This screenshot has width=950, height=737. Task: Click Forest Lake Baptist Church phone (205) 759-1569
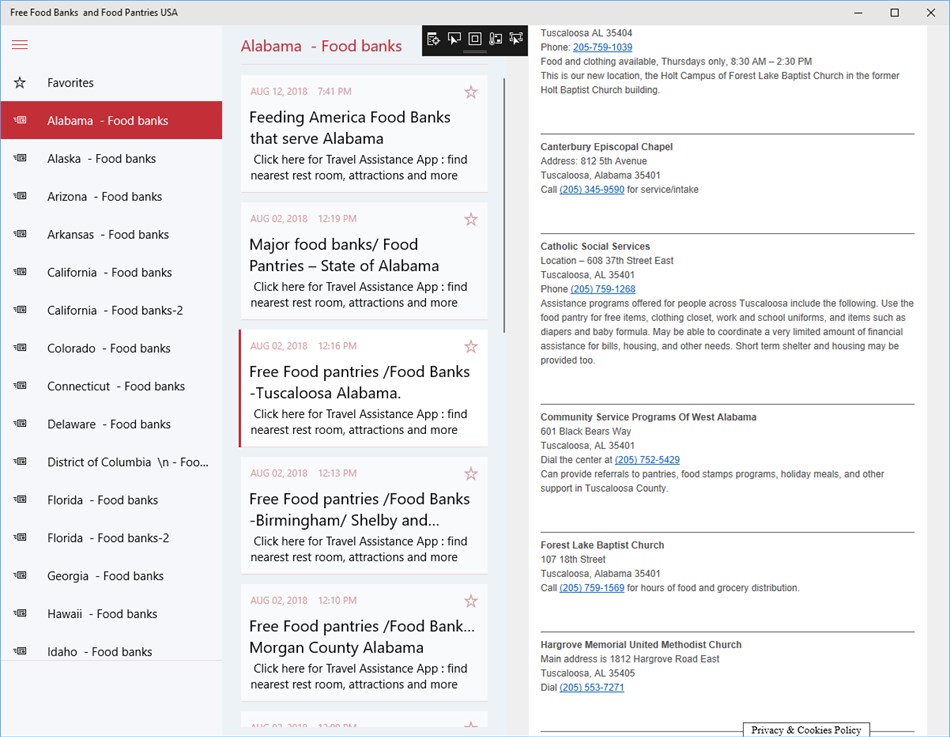pyautogui.click(x=592, y=588)
